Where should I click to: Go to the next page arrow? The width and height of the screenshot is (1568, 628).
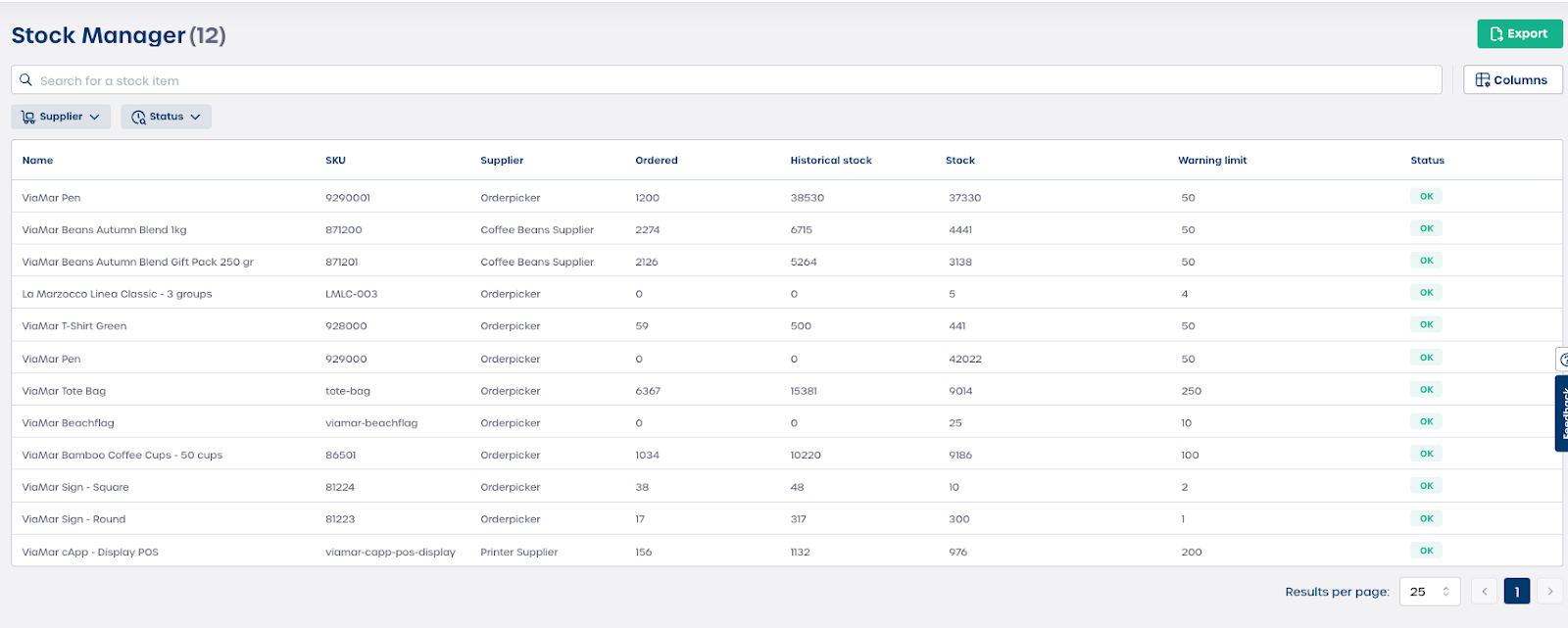click(x=1549, y=592)
